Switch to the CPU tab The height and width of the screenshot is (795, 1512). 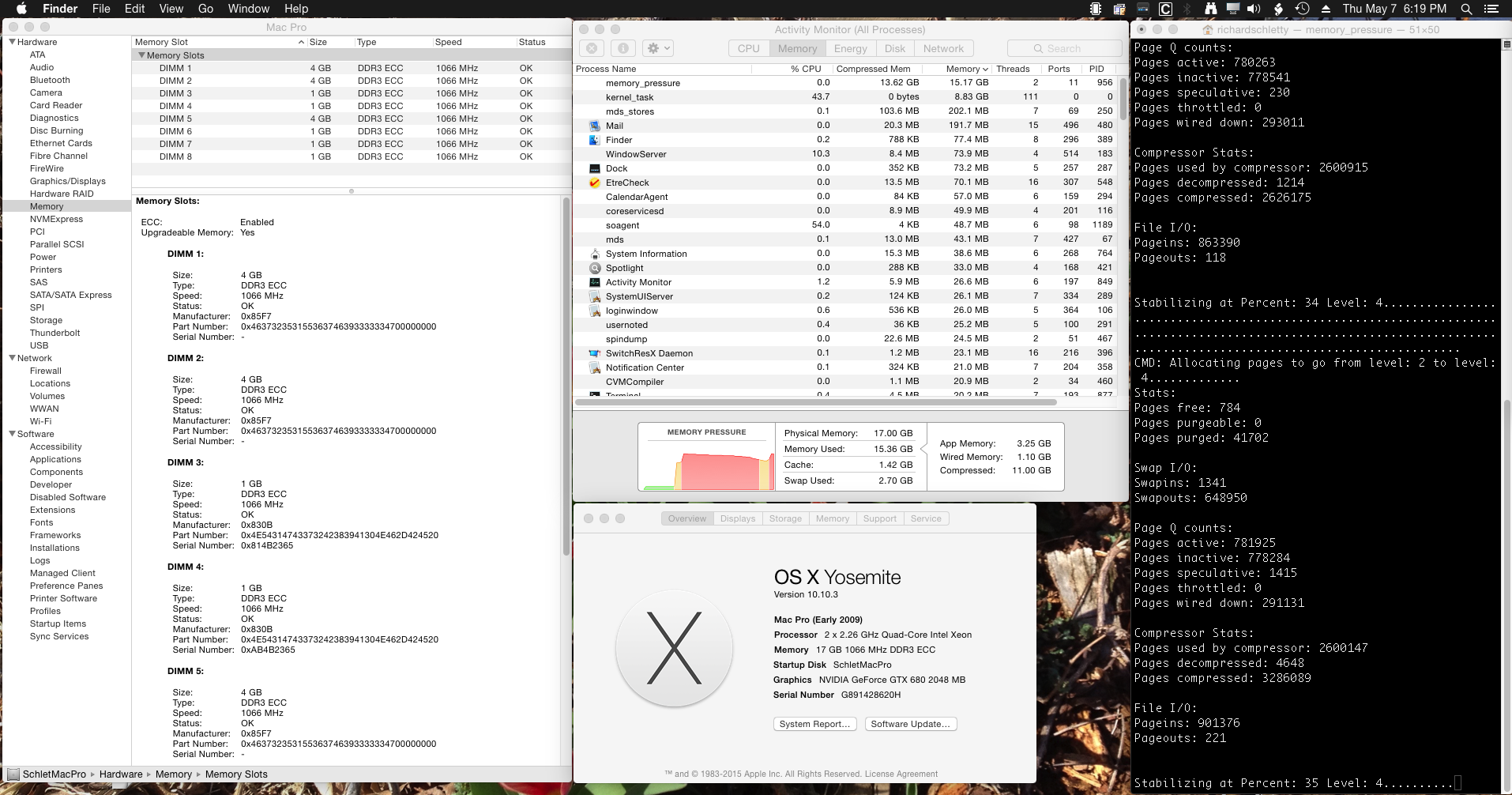(x=748, y=48)
